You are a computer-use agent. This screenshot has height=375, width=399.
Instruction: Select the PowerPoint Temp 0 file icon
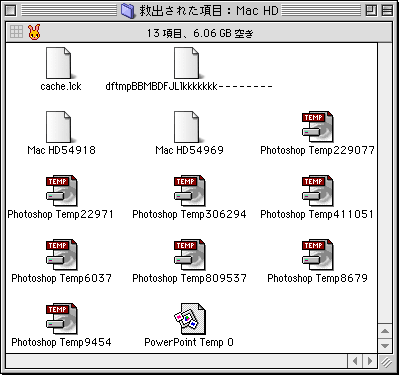point(189,319)
